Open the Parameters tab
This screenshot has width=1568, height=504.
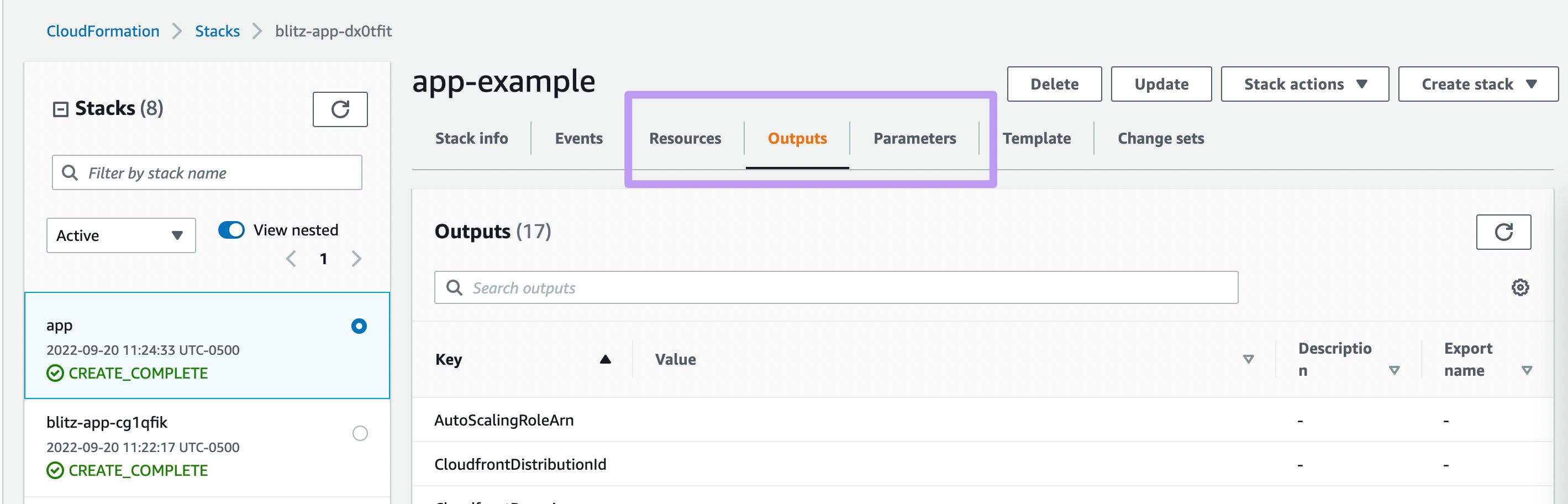coord(914,138)
